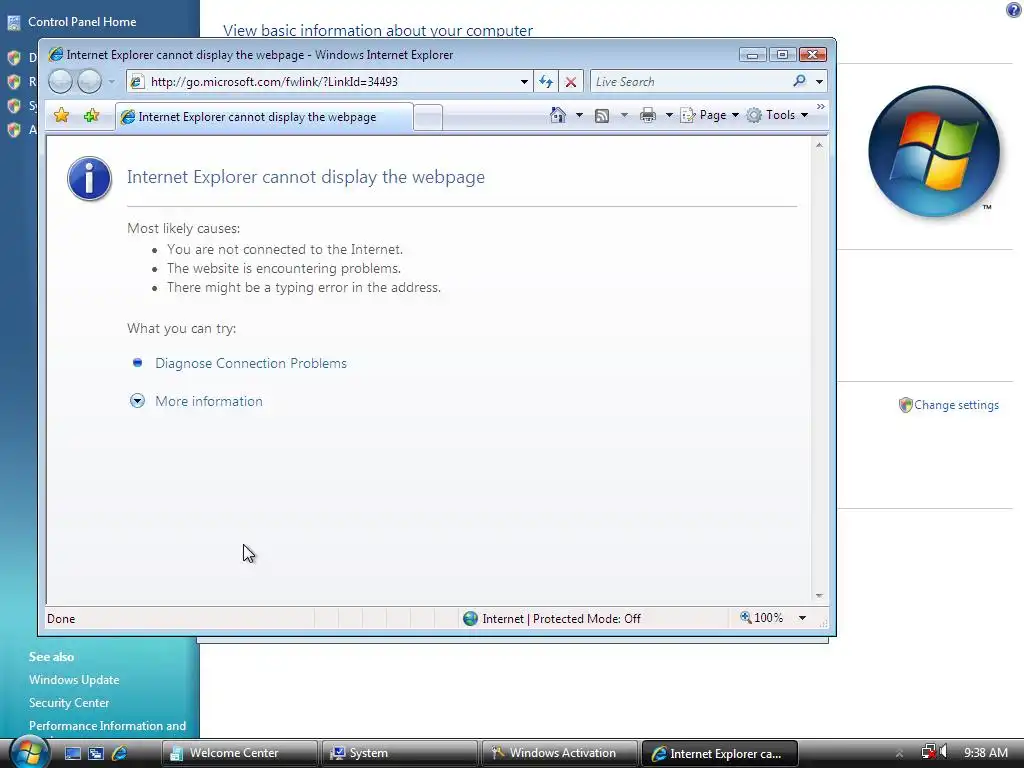
Task: Click the scroll down arrow in IE page
Action: (x=819, y=596)
